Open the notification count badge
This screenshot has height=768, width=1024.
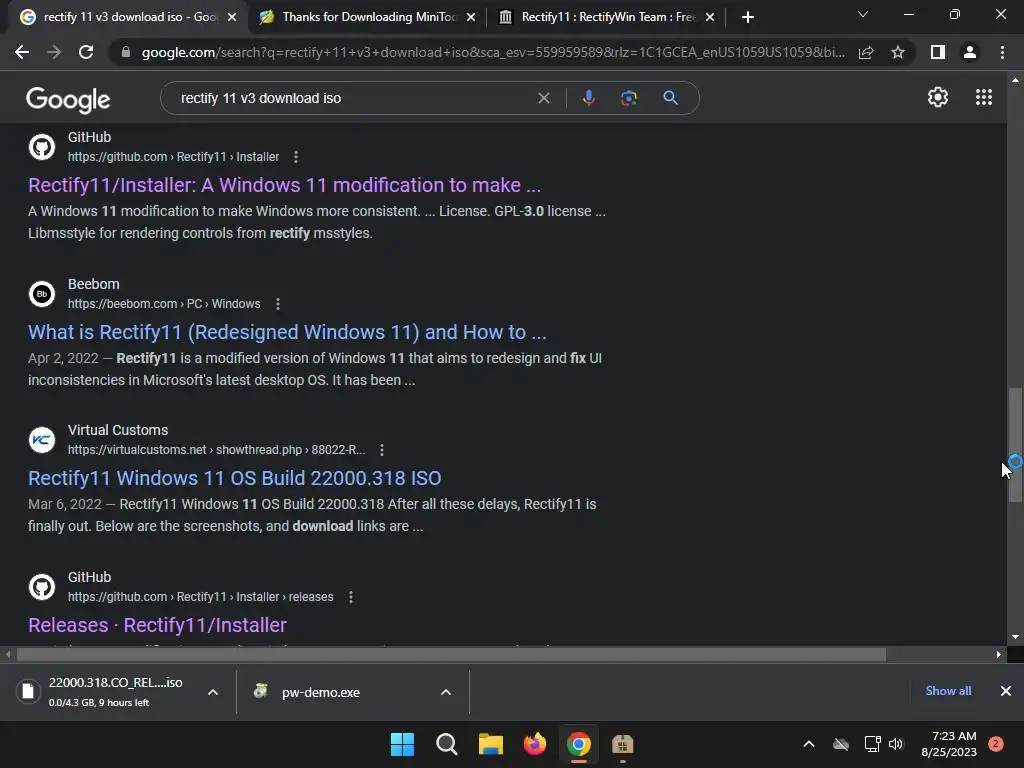pyautogui.click(x=996, y=744)
